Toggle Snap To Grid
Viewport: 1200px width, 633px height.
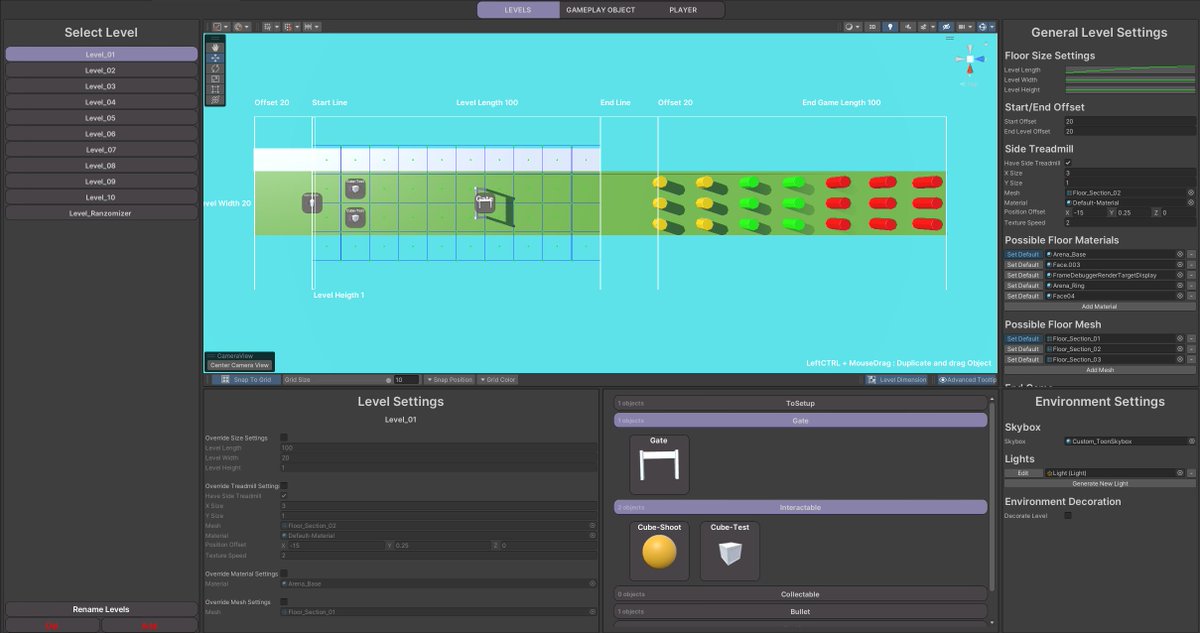(246, 380)
